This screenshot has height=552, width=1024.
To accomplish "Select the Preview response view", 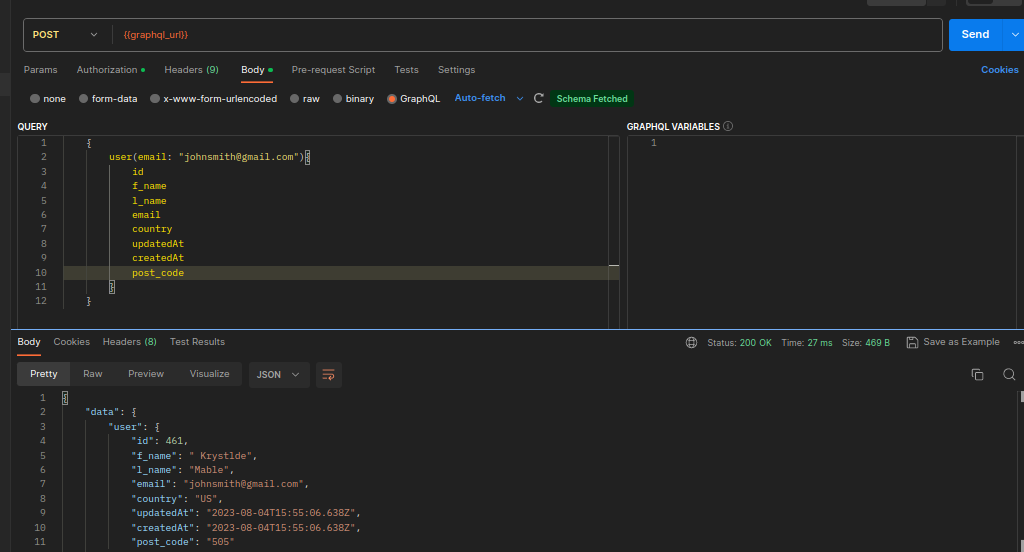I will [146, 374].
